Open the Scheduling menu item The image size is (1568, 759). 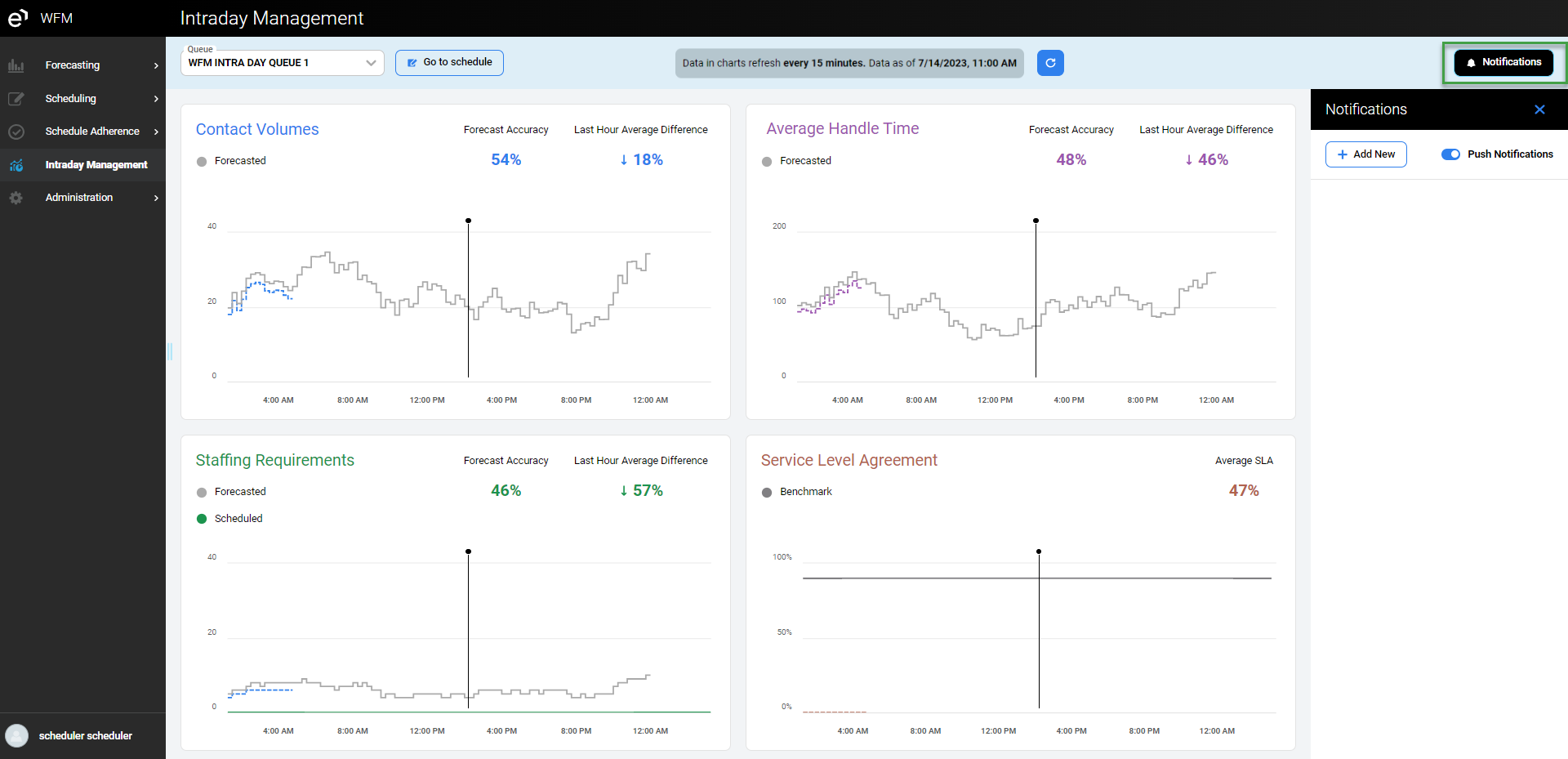(71, 99)
